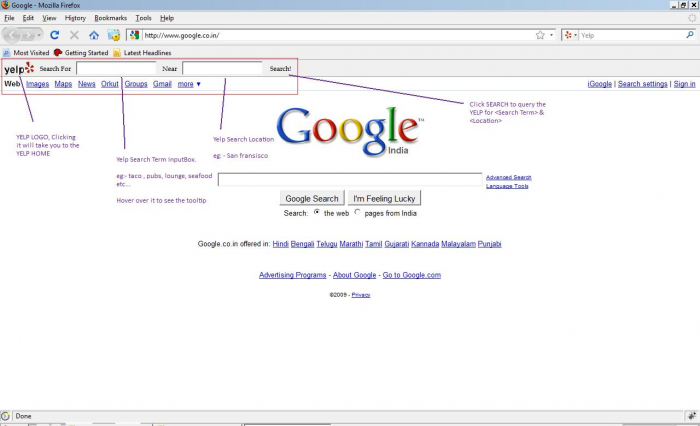700x426 pixels.
Task: Click the Sign in link
Action: coord(684,84)
